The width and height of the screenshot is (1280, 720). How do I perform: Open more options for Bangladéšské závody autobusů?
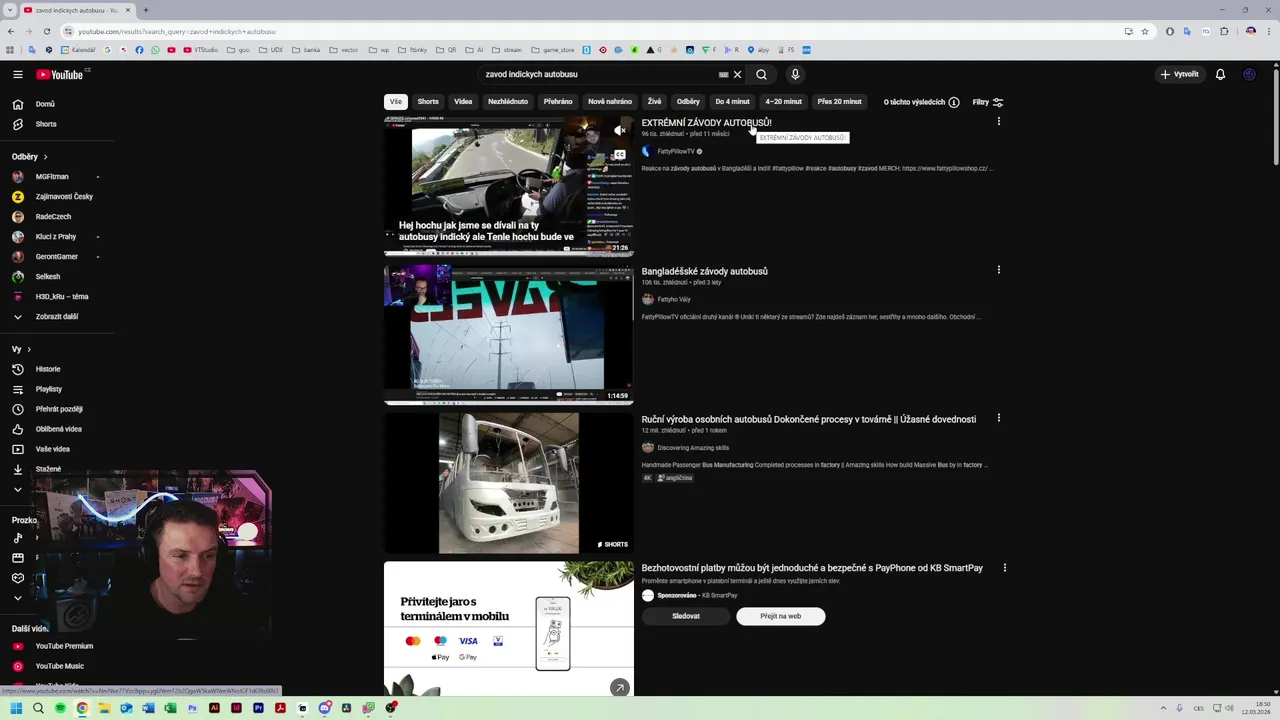click(x=998, y=269)
